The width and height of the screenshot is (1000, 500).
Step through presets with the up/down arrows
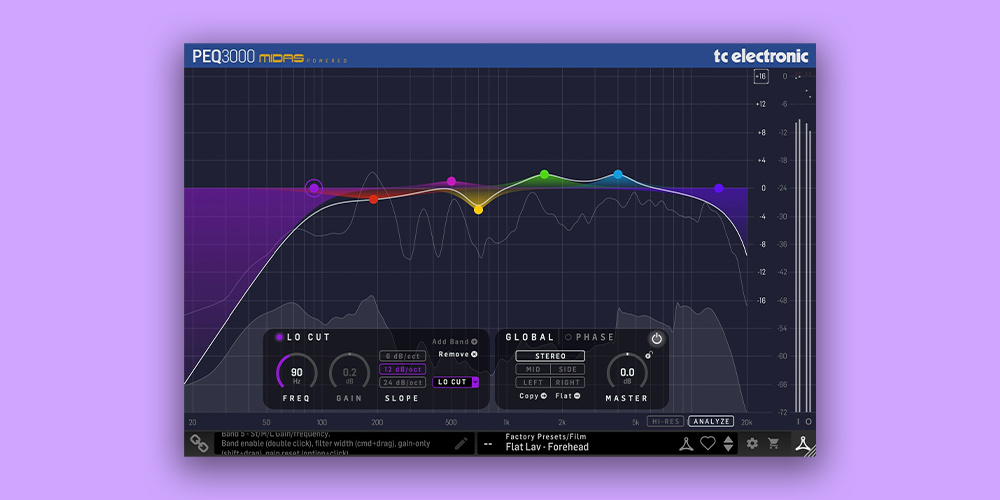click(728, 443)
